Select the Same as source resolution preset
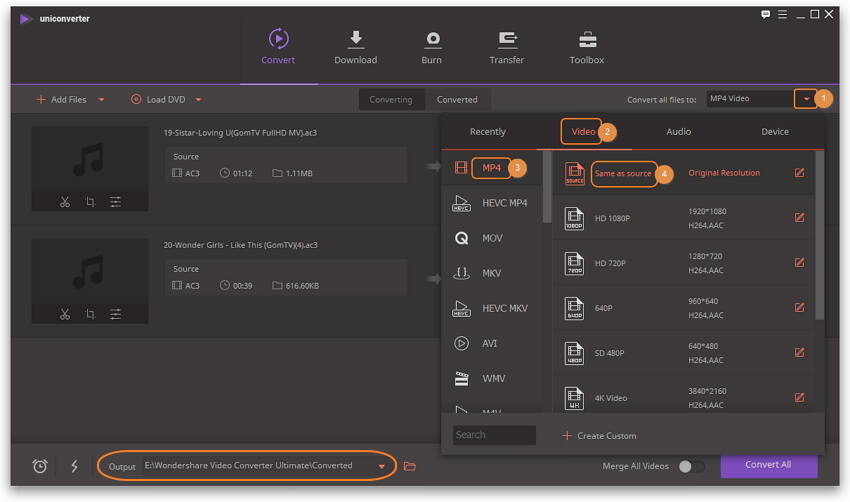The height and width of the screenshot is (502, 850). 684,173
